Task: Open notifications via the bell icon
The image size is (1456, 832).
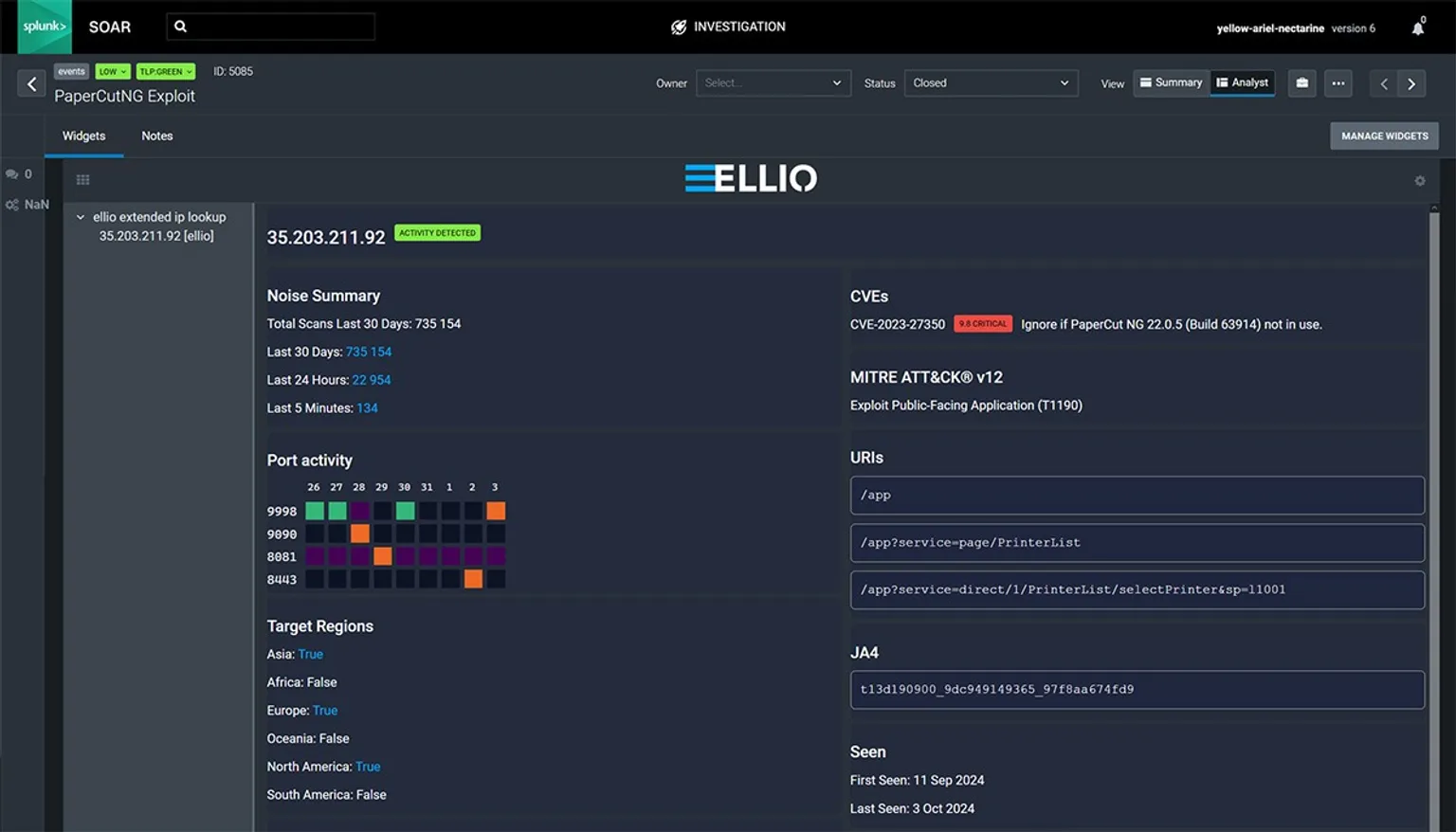Action: tap(1417, 27)
